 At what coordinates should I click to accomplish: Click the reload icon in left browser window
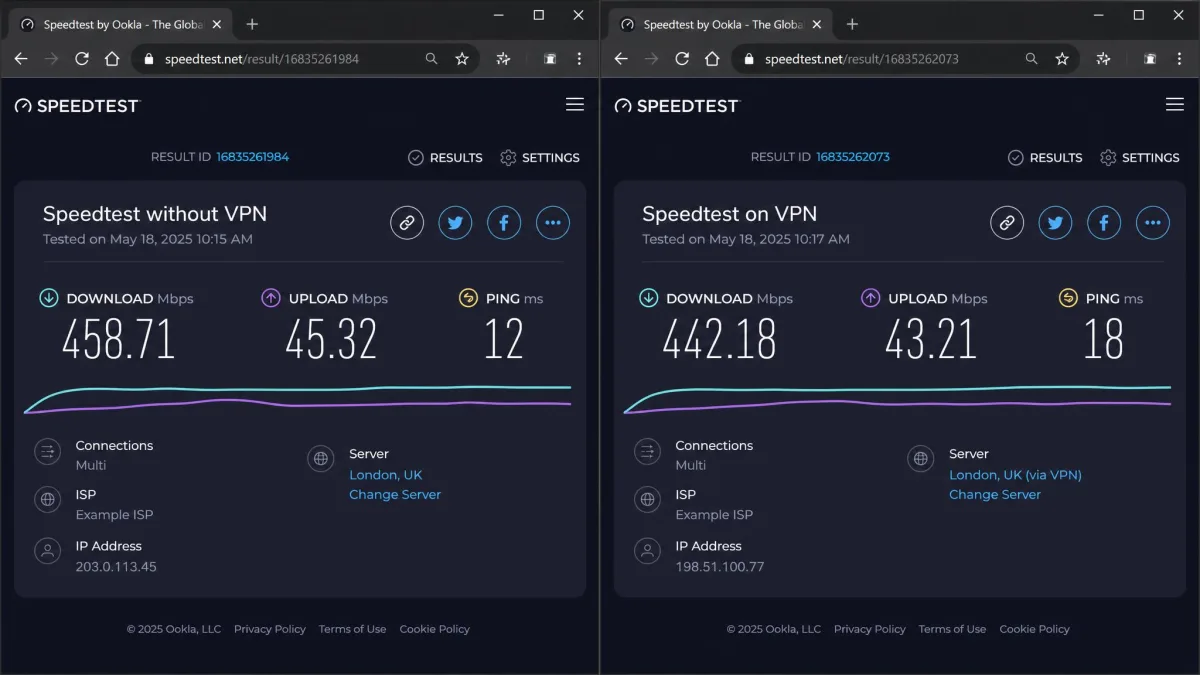point(82,59)
